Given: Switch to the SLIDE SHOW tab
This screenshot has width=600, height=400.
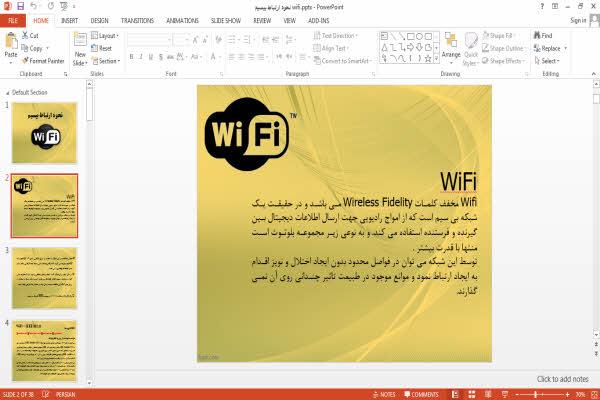Looking at the screenshot, I should coord(226,20).
